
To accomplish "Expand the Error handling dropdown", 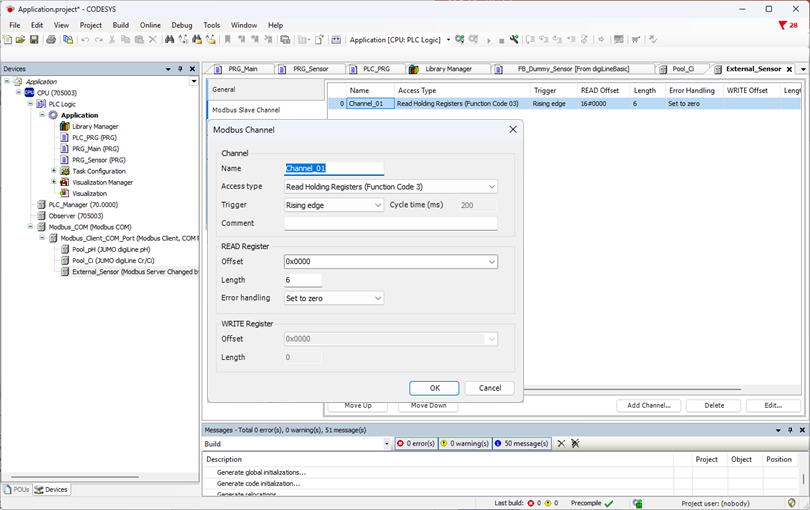I will 334,298.
